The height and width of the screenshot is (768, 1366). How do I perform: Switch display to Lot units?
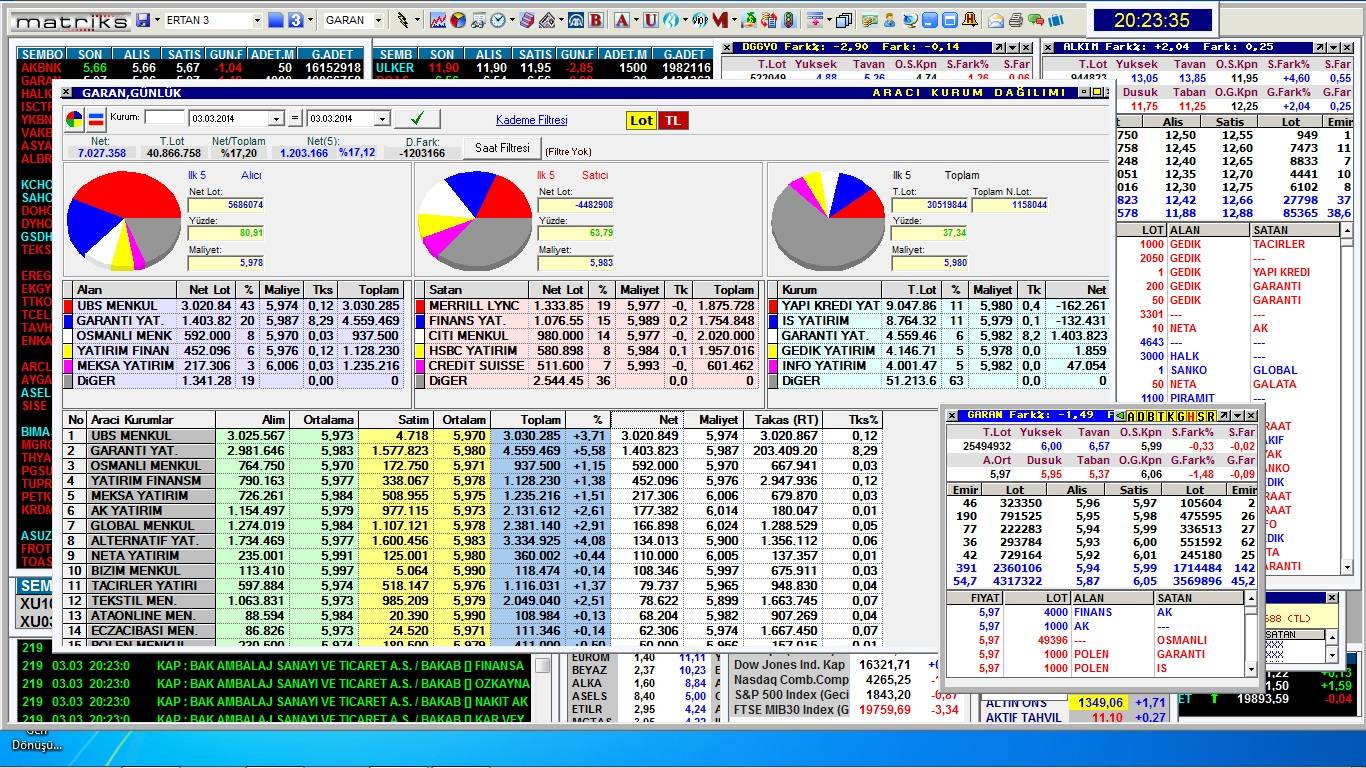(x=641, y=120)
